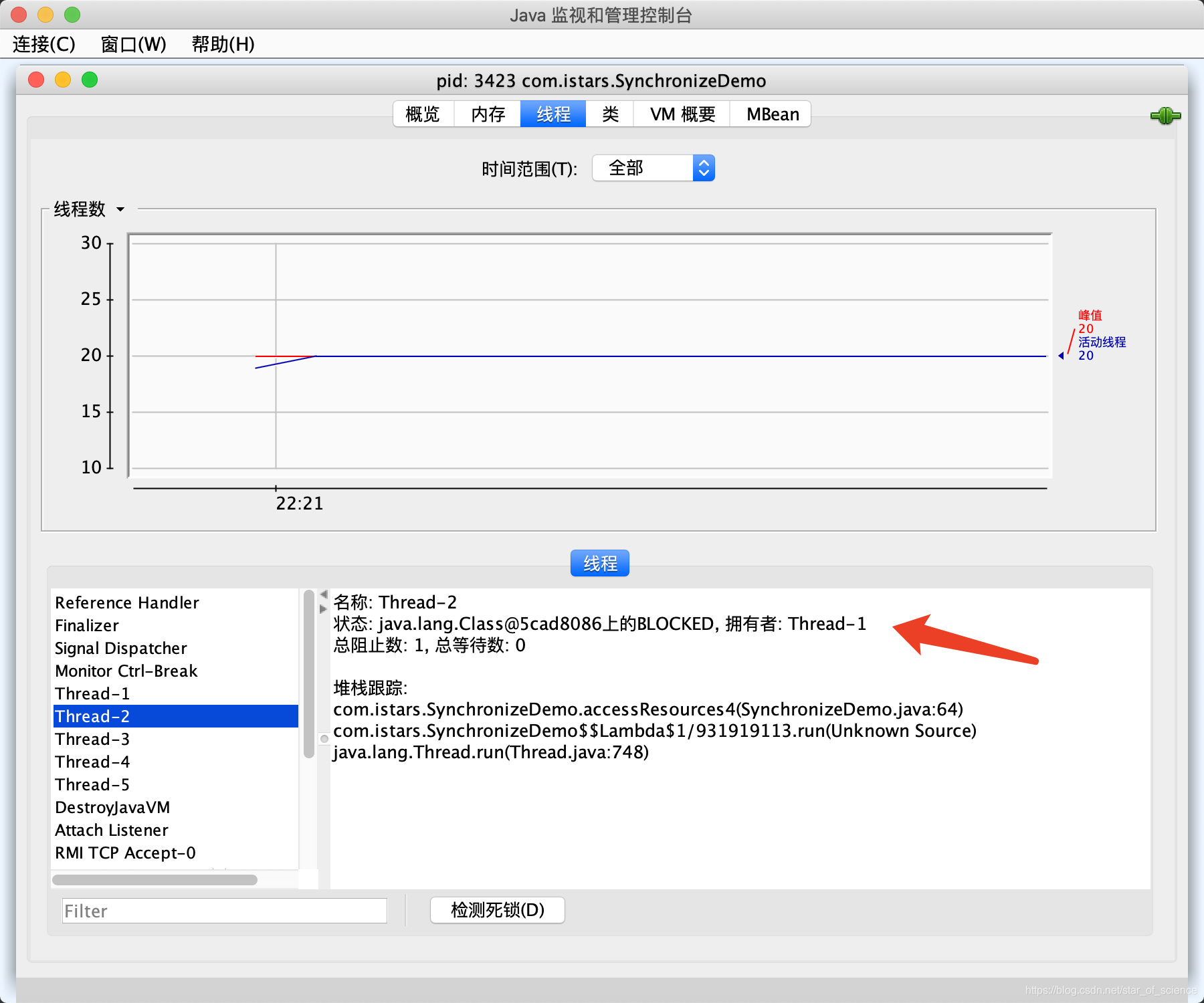
Task: Select Thread-5 in the thread list
Action: 175,784
